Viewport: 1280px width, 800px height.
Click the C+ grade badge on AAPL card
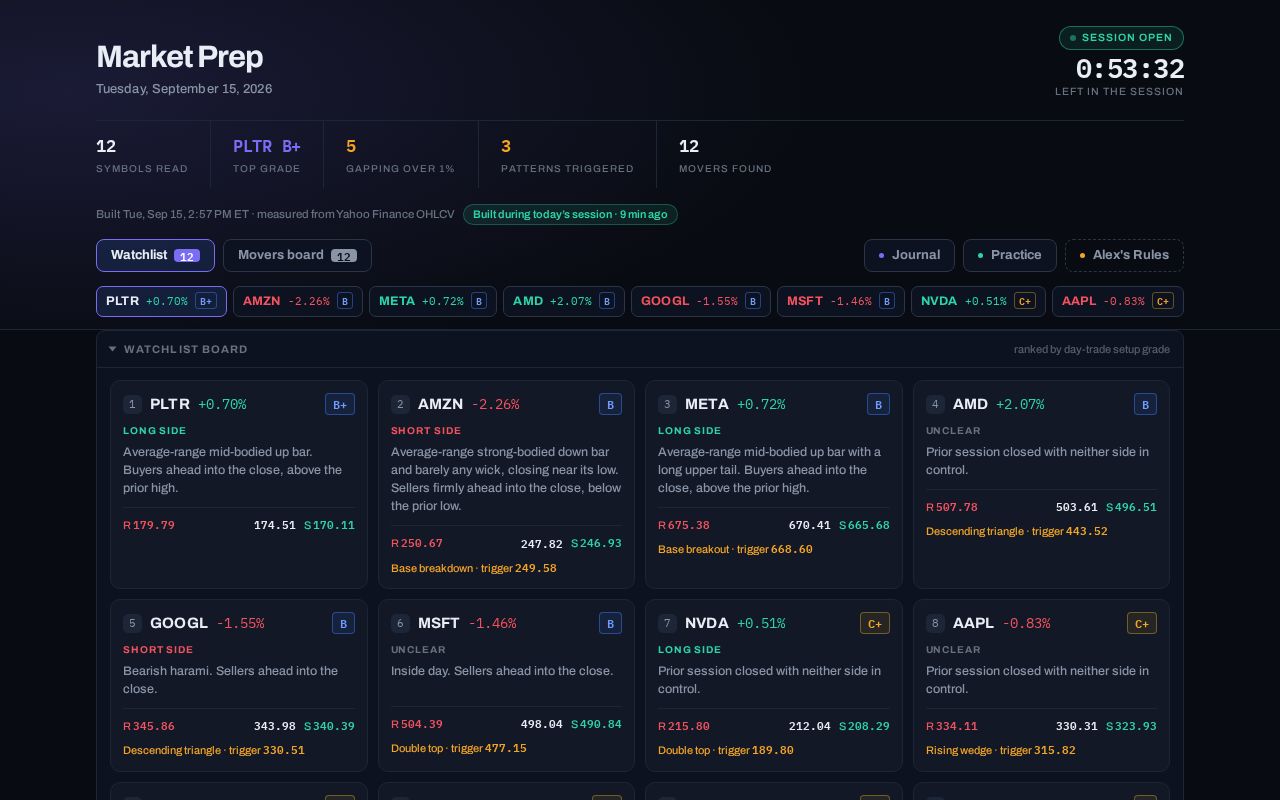1142,623
